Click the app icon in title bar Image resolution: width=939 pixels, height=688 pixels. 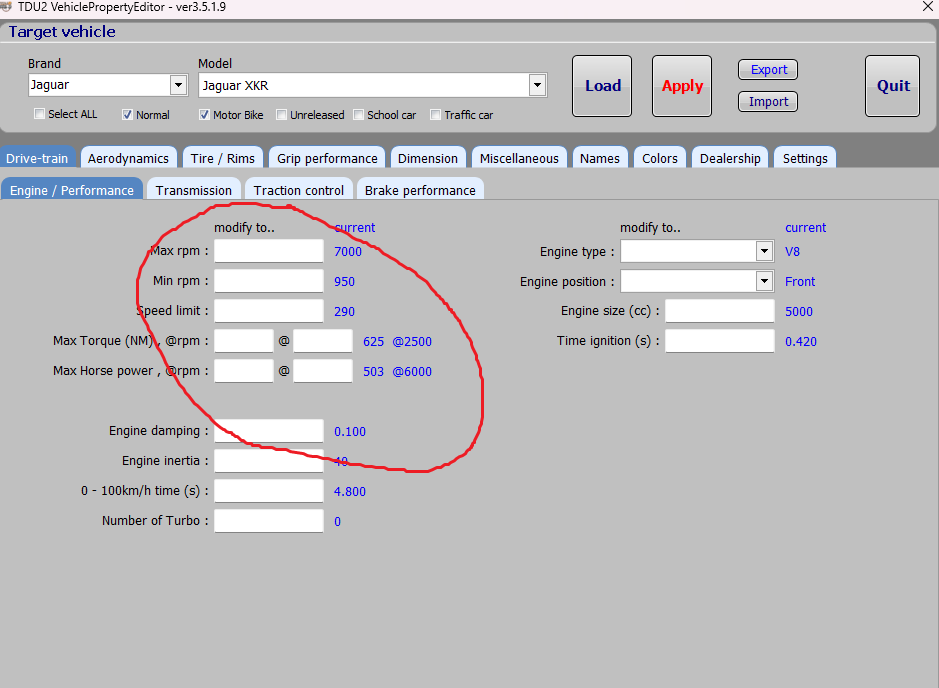[6, 5]
